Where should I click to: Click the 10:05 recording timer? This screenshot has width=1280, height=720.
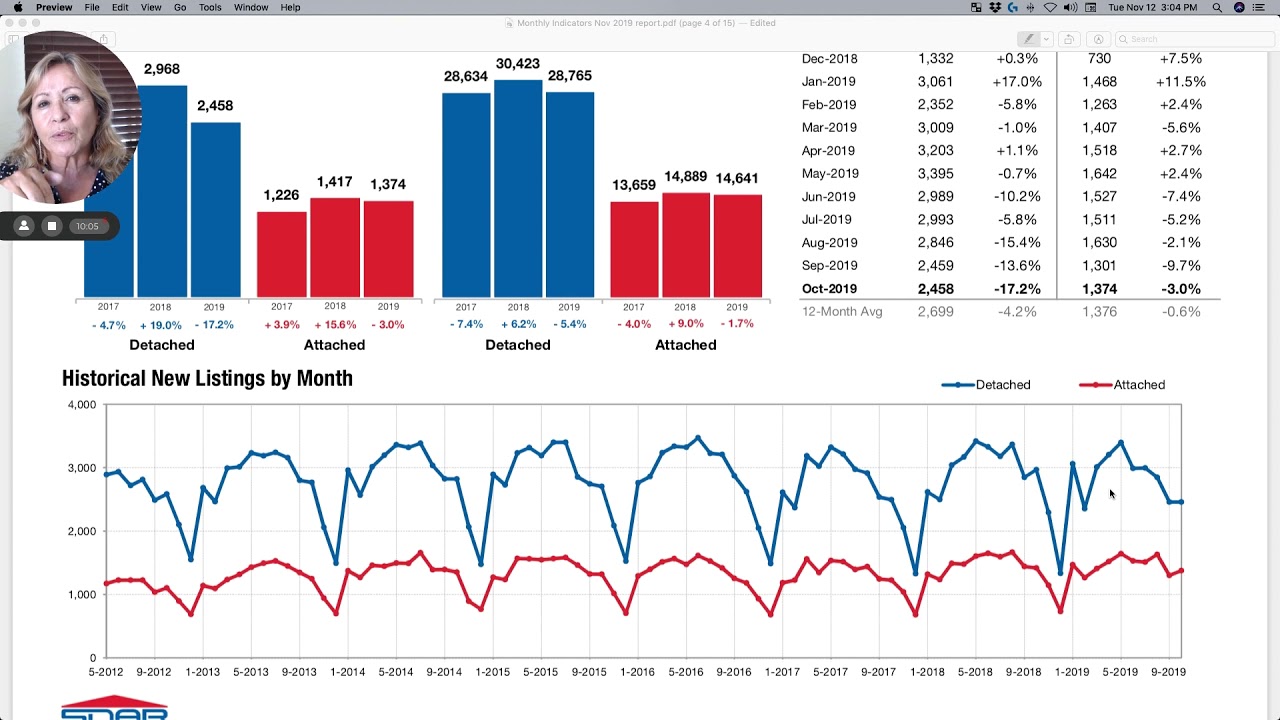88,226
